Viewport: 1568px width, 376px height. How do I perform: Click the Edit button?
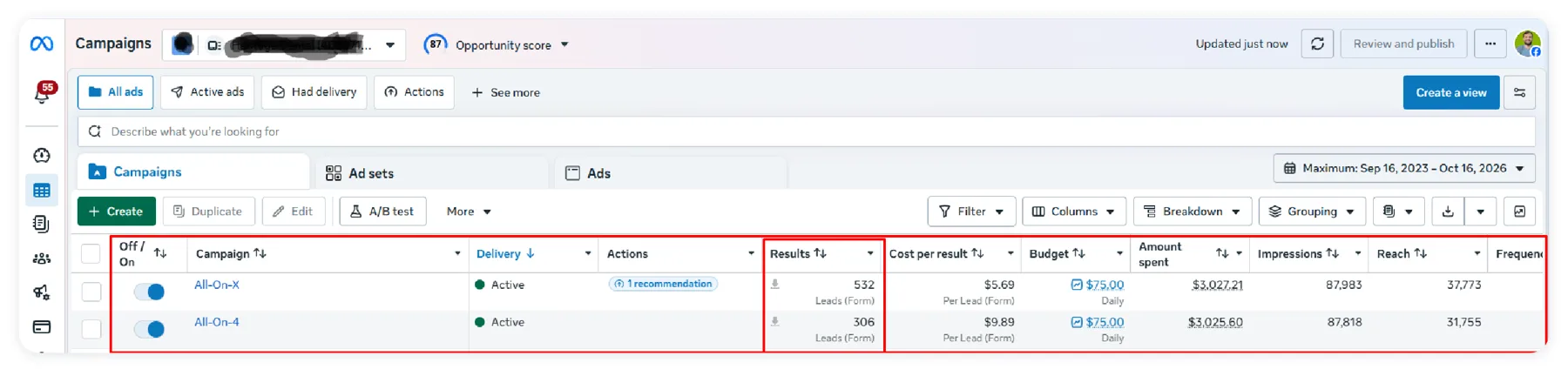click(293, 211)
